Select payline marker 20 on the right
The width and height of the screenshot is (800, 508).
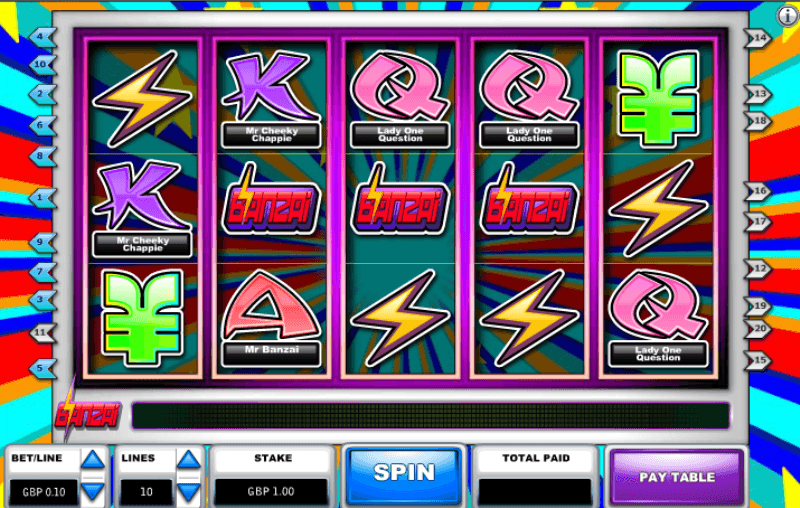point(758,329)
